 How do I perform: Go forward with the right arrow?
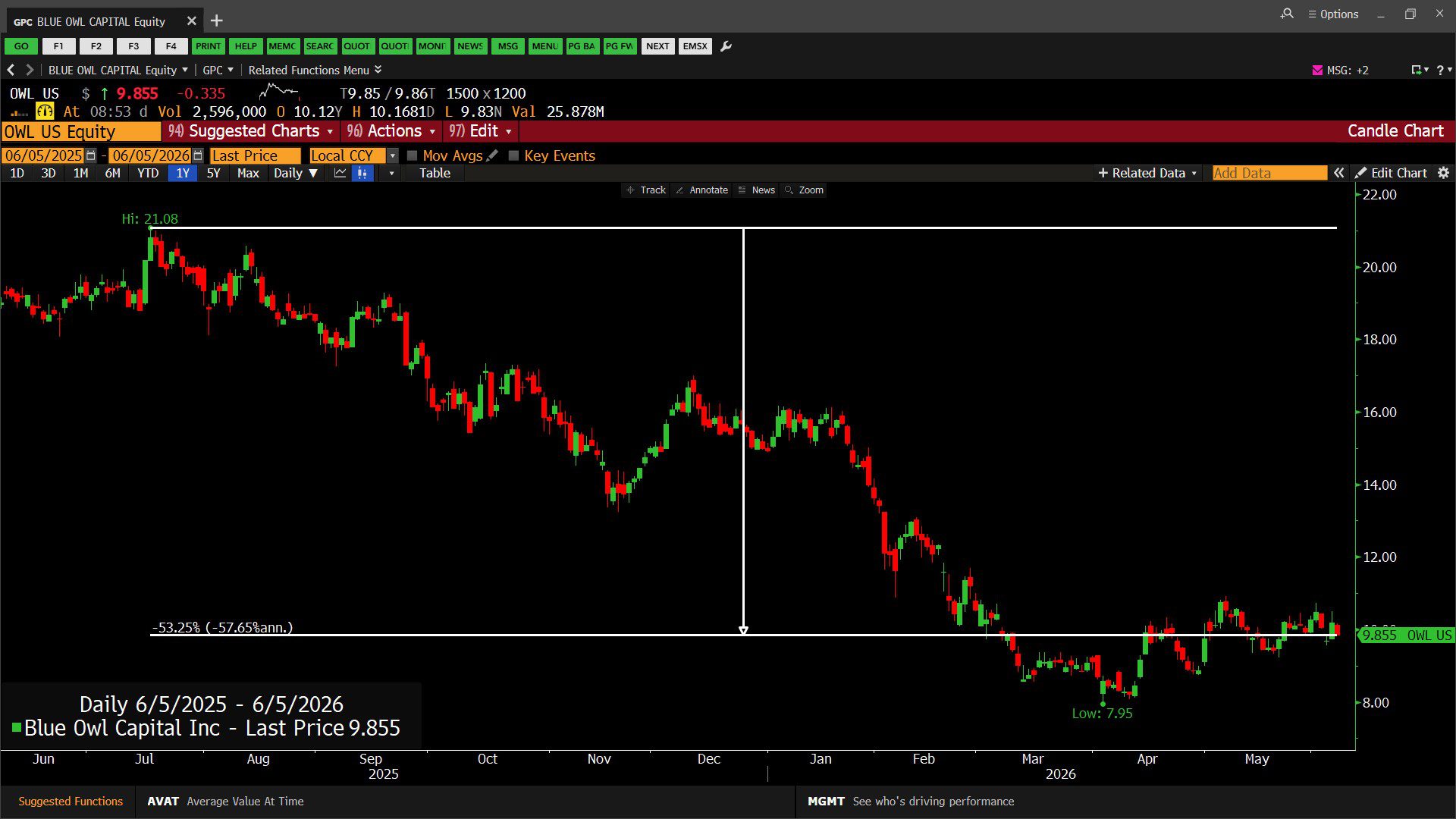point(30,70)
